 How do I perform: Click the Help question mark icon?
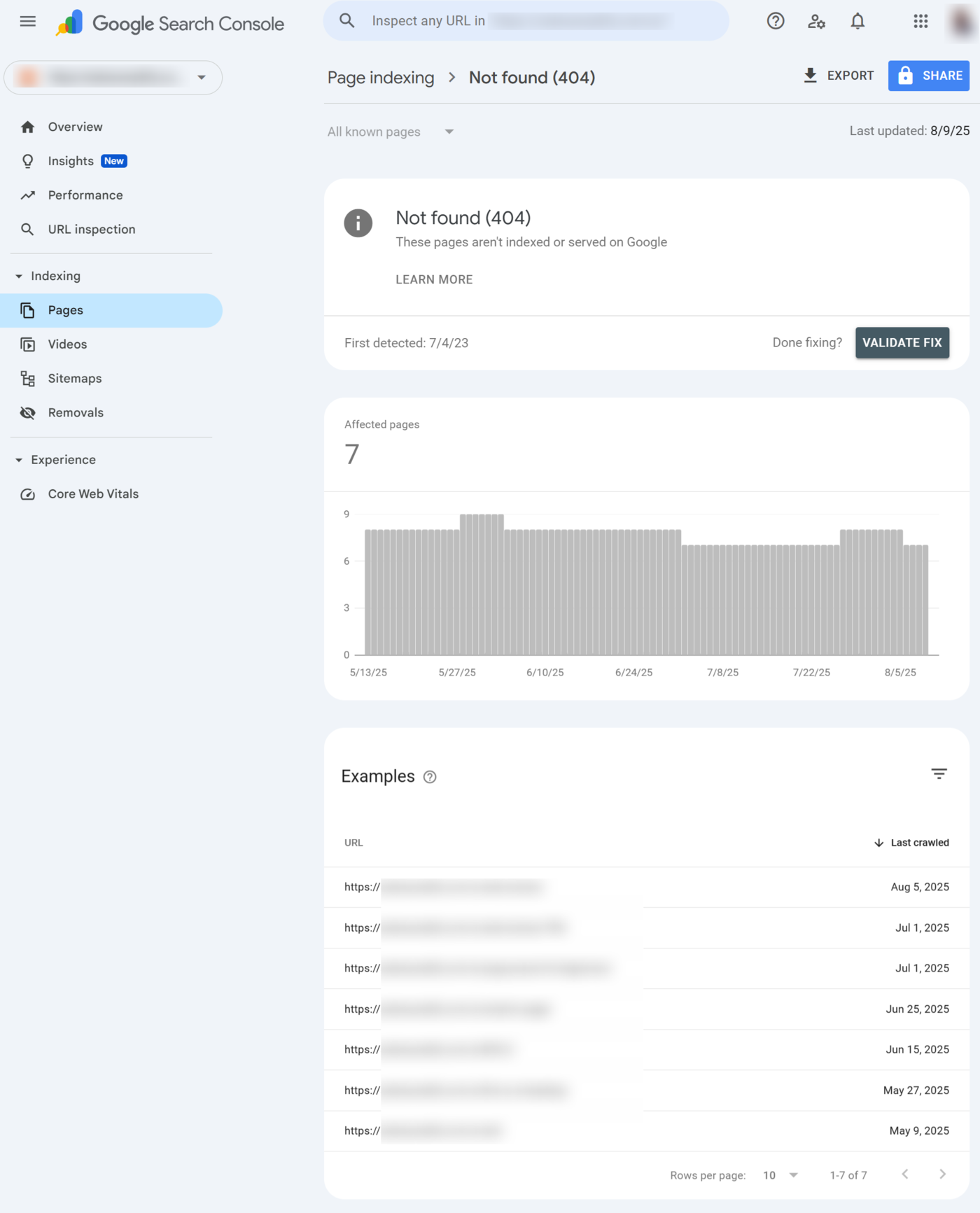coord(775,22)
